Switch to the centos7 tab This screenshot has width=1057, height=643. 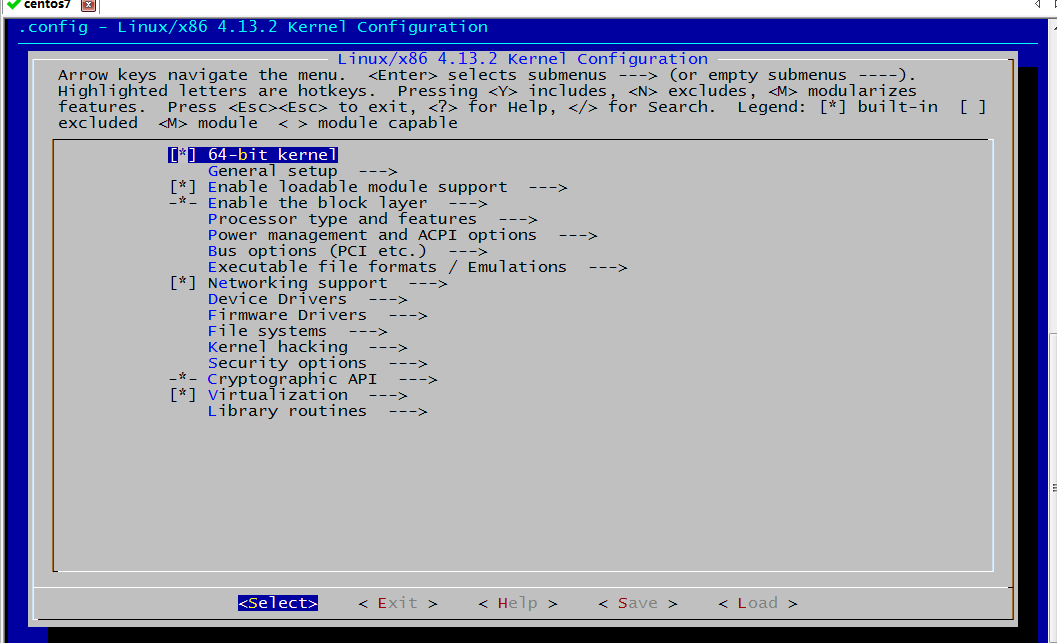(47, 5)
